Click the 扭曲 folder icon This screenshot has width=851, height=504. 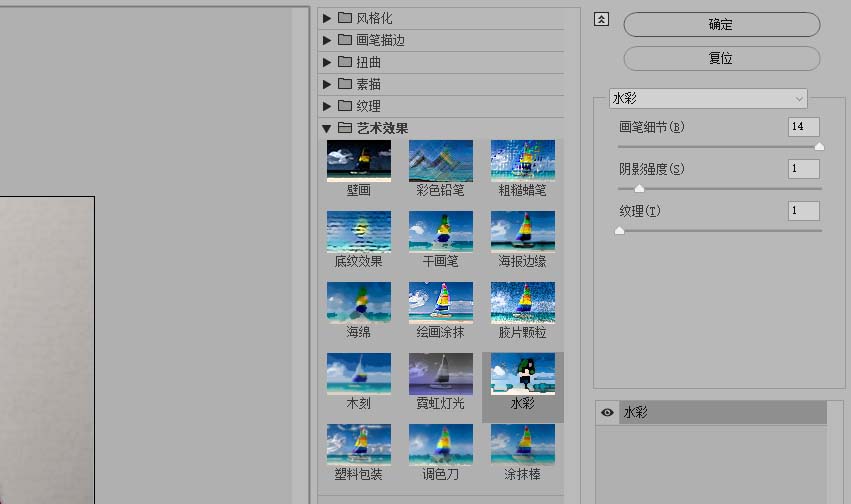pyautogui.click(x=345, y=62)
